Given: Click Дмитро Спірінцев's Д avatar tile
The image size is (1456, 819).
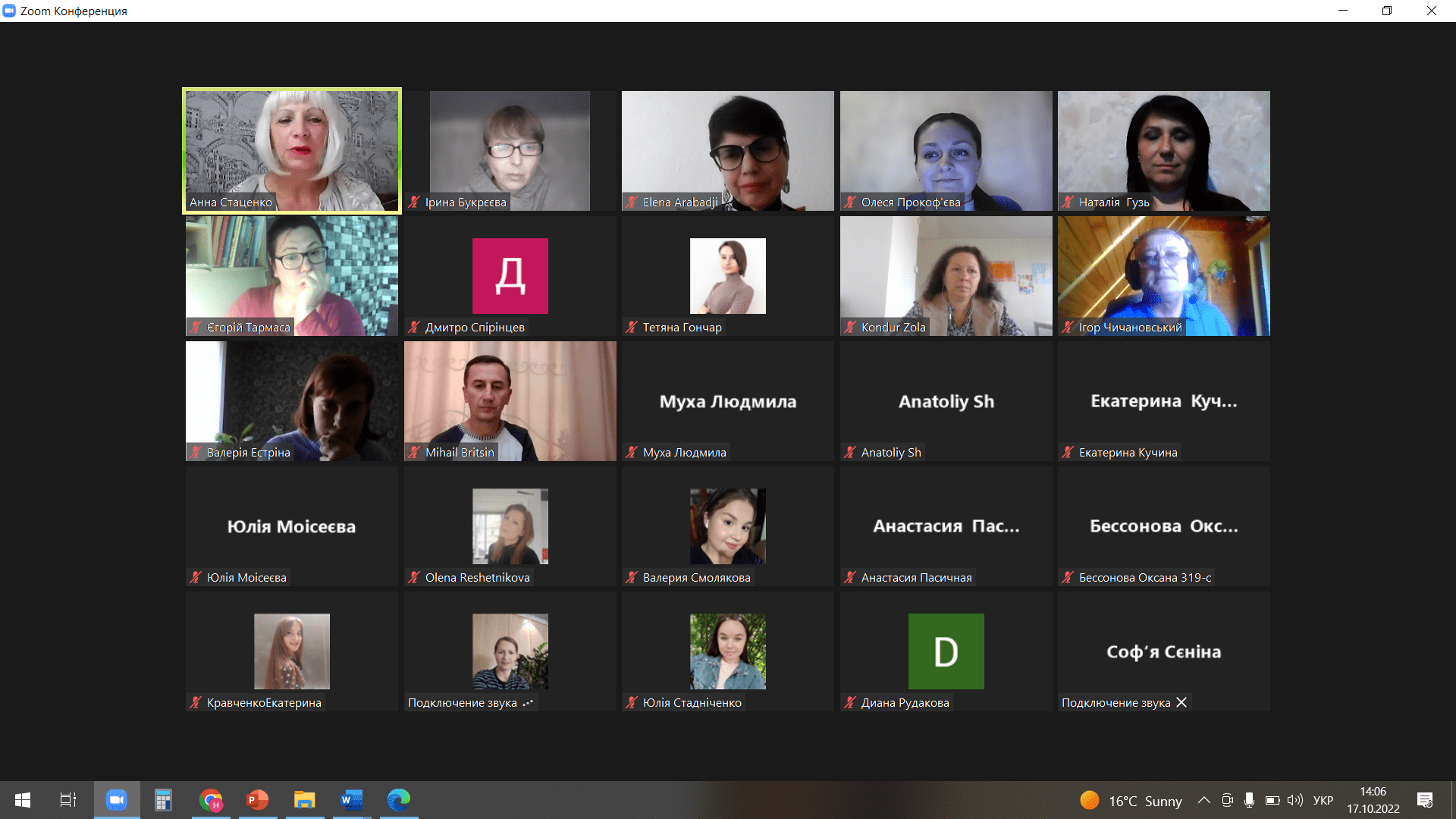Looking at the screenshot, I should 510,276.
